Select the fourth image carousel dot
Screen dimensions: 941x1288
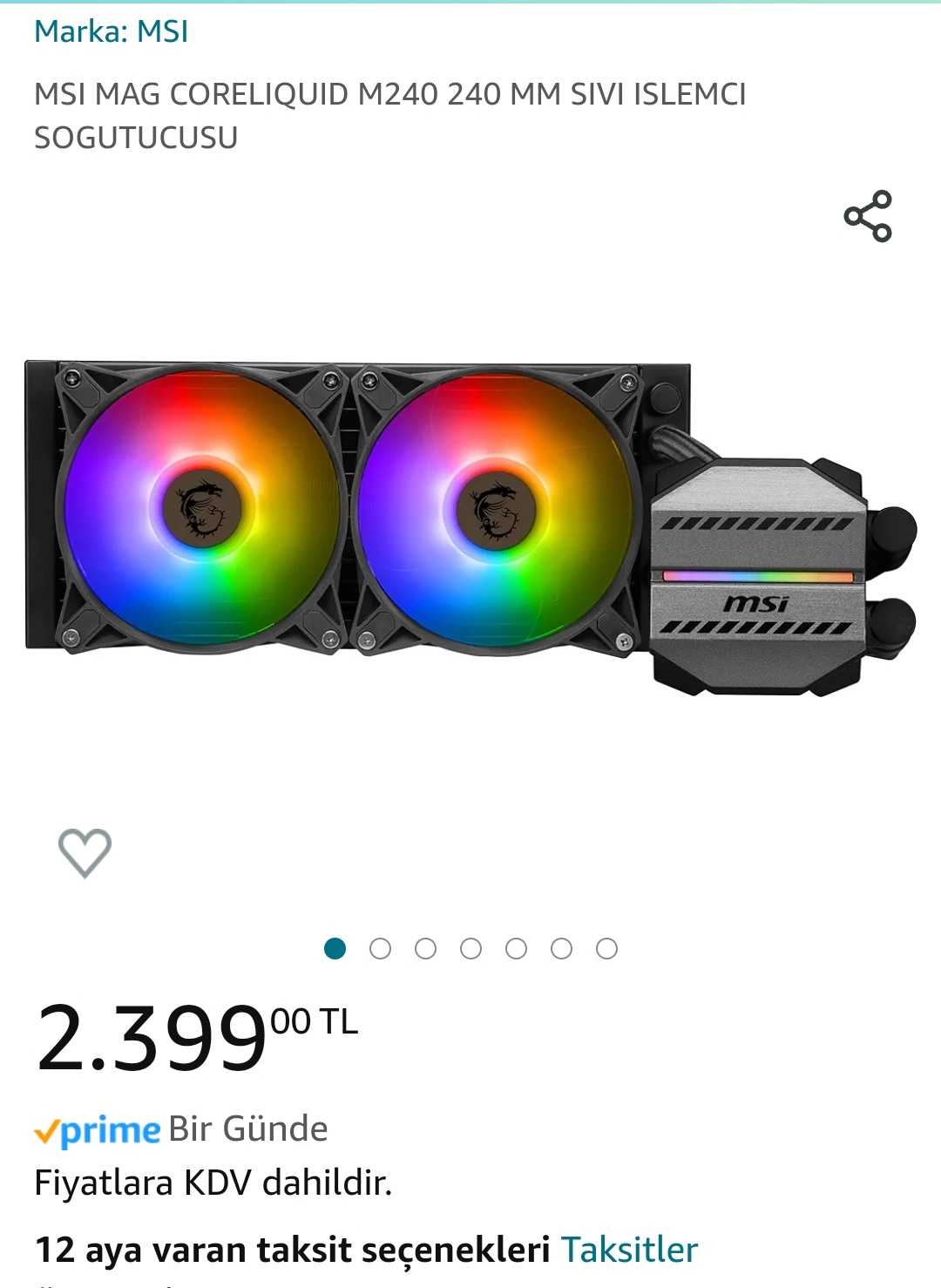tap(470, 948)
